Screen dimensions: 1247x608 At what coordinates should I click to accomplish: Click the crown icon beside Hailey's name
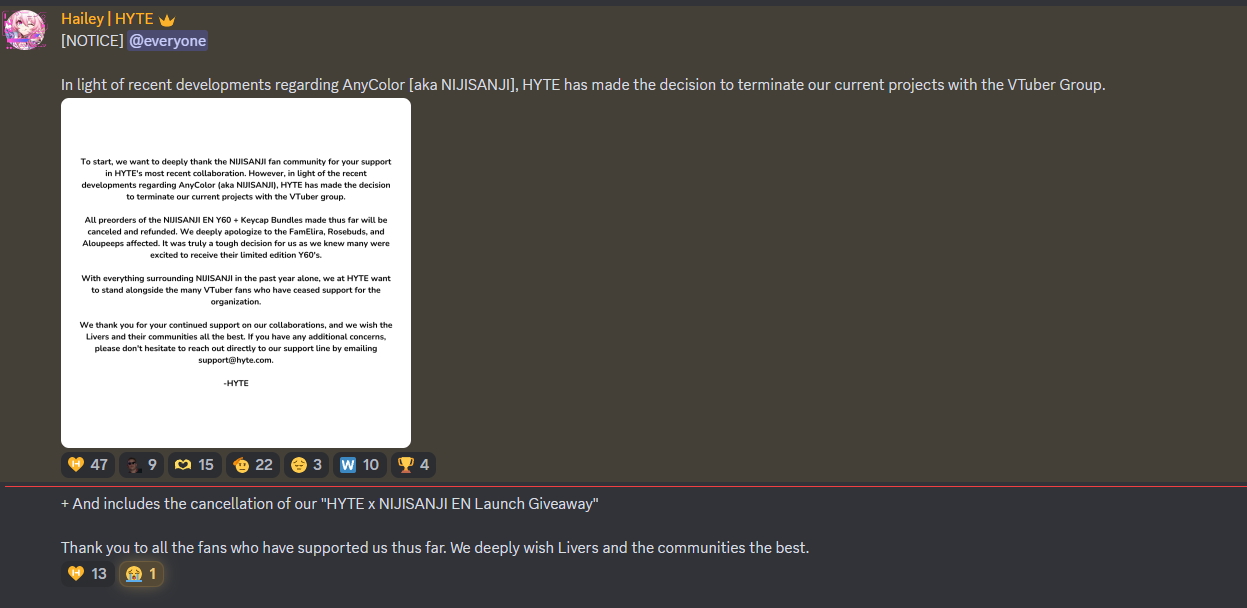pyautogui.click(x=167, y=19)
